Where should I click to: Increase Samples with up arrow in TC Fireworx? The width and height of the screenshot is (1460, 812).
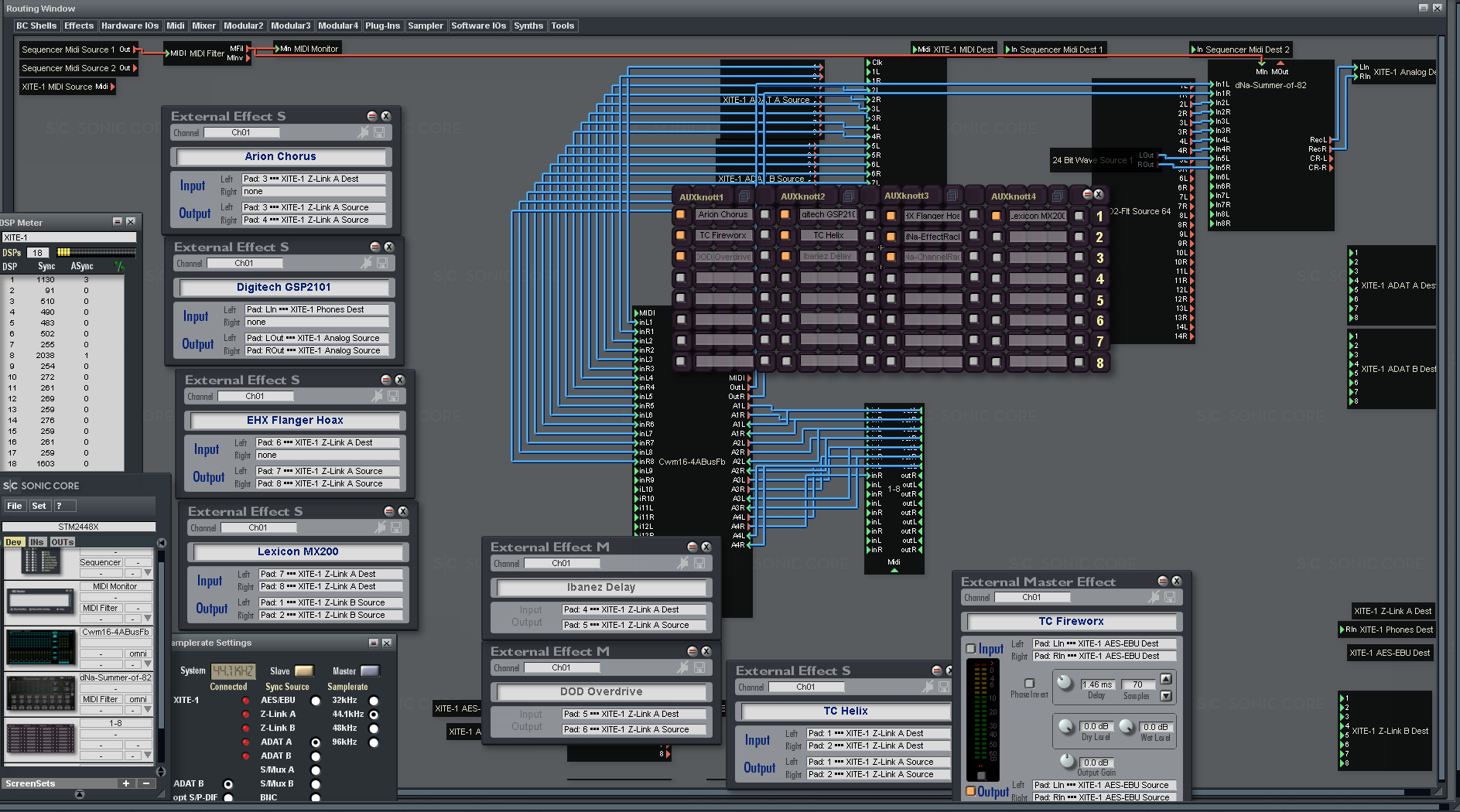pyautogui.click(x=1166, y=679)
